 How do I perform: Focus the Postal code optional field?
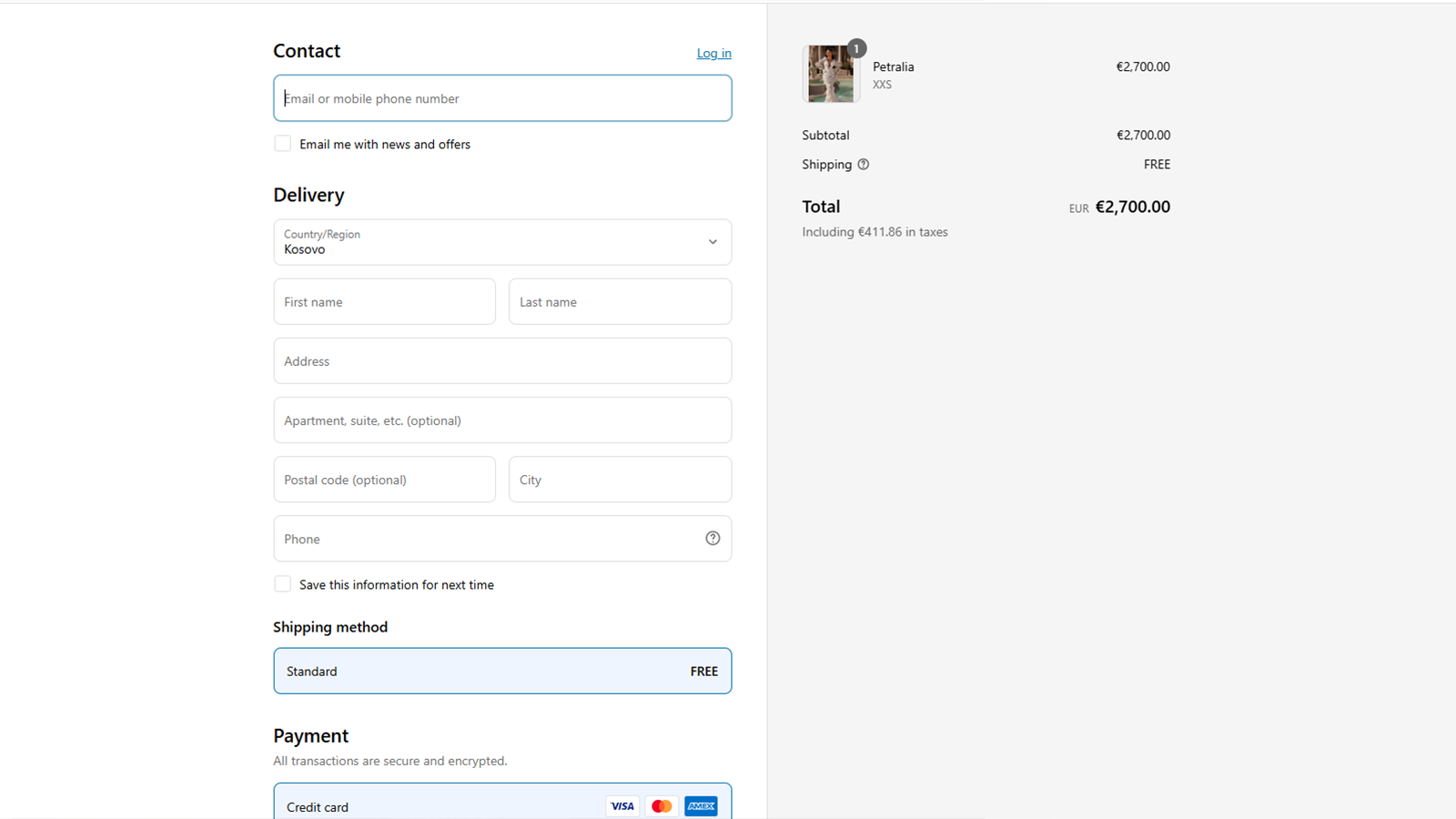pos(384,480)
